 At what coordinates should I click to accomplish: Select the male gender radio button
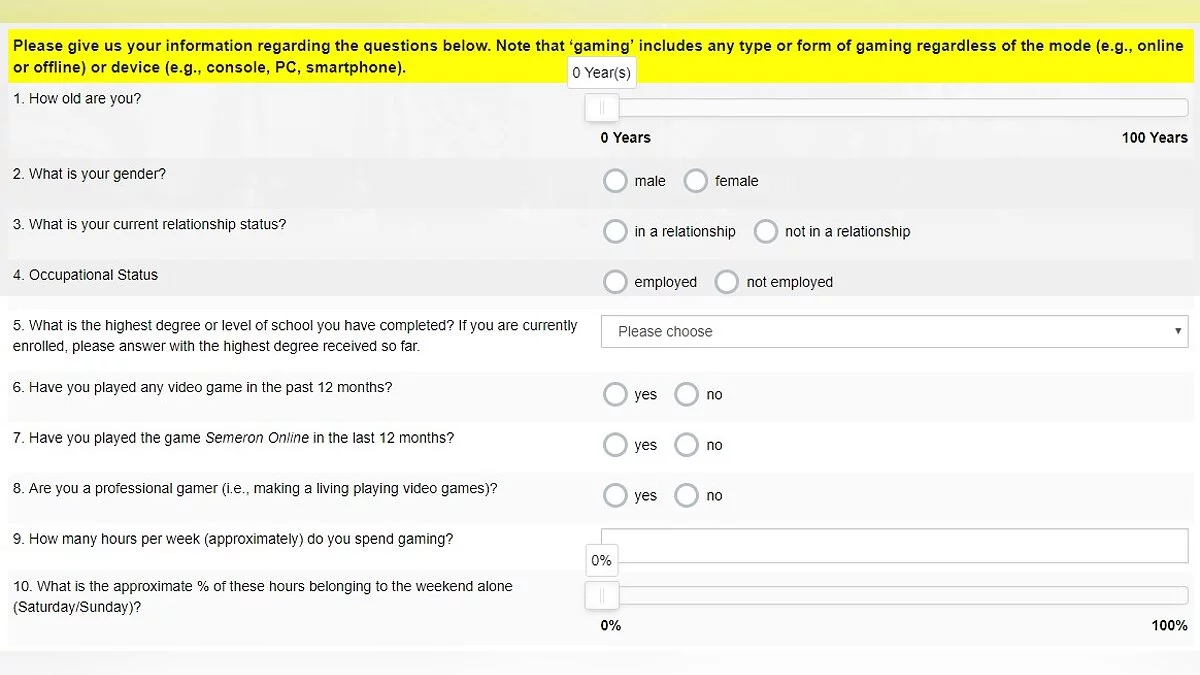[x=615, y=181]
